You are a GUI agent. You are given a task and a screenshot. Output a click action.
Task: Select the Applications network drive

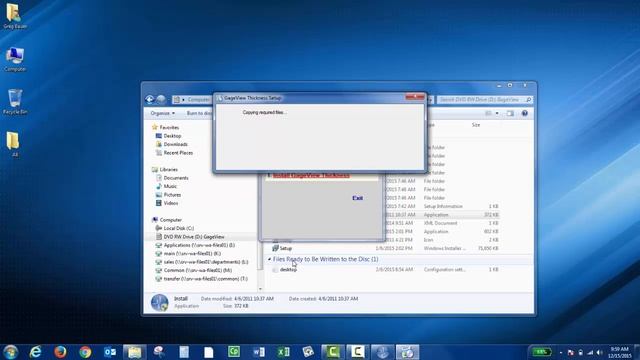tap(199, 245)
